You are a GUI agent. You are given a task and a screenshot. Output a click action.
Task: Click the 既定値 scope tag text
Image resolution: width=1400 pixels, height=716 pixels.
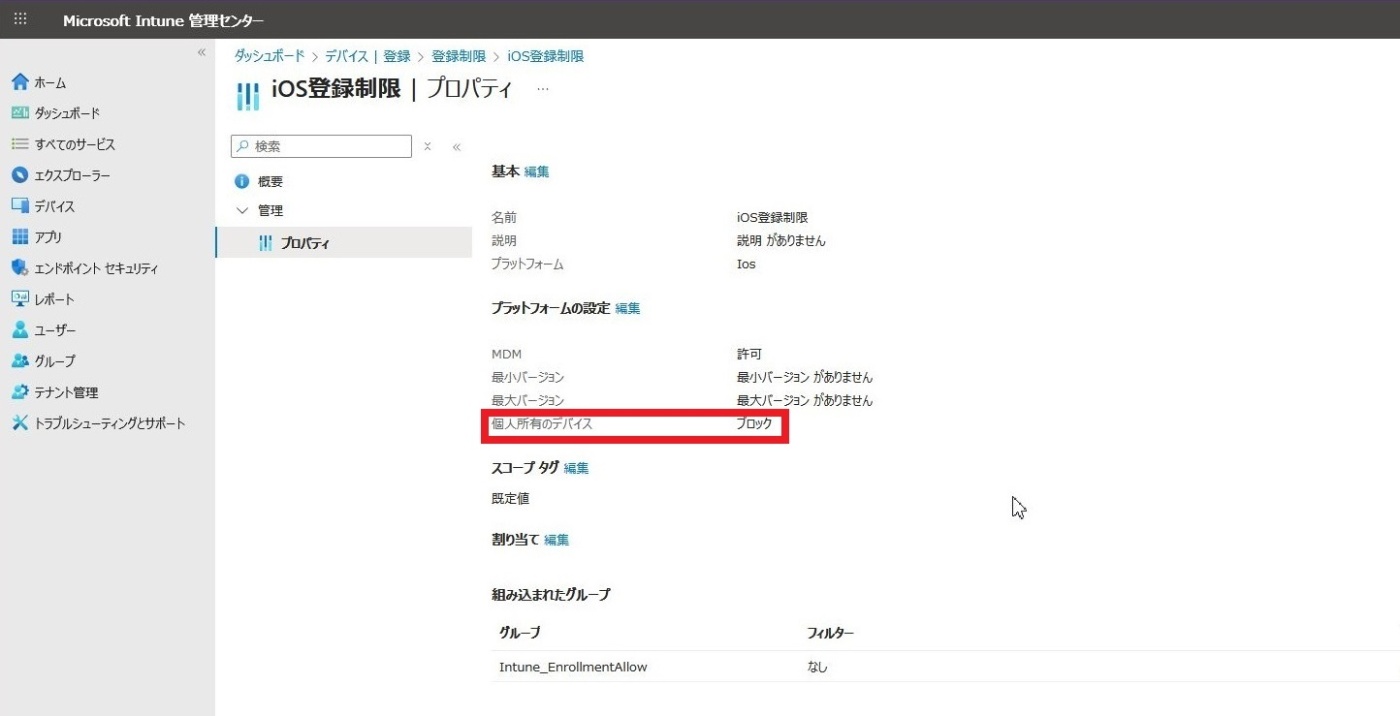coord(510,498)
